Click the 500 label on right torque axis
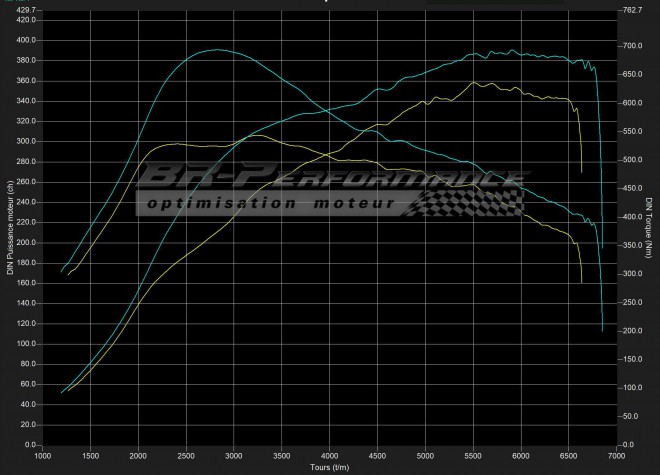 632,160
